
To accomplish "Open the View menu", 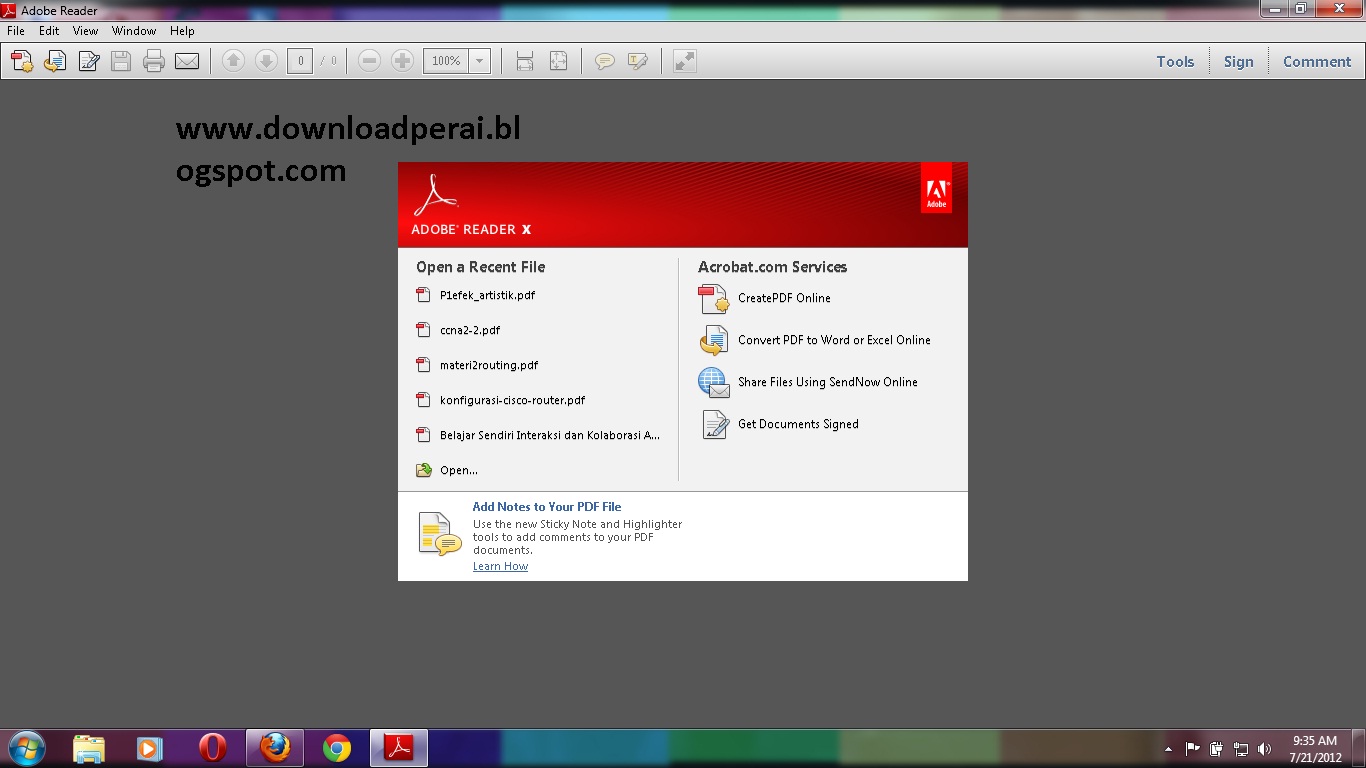I will click(85, 31).
